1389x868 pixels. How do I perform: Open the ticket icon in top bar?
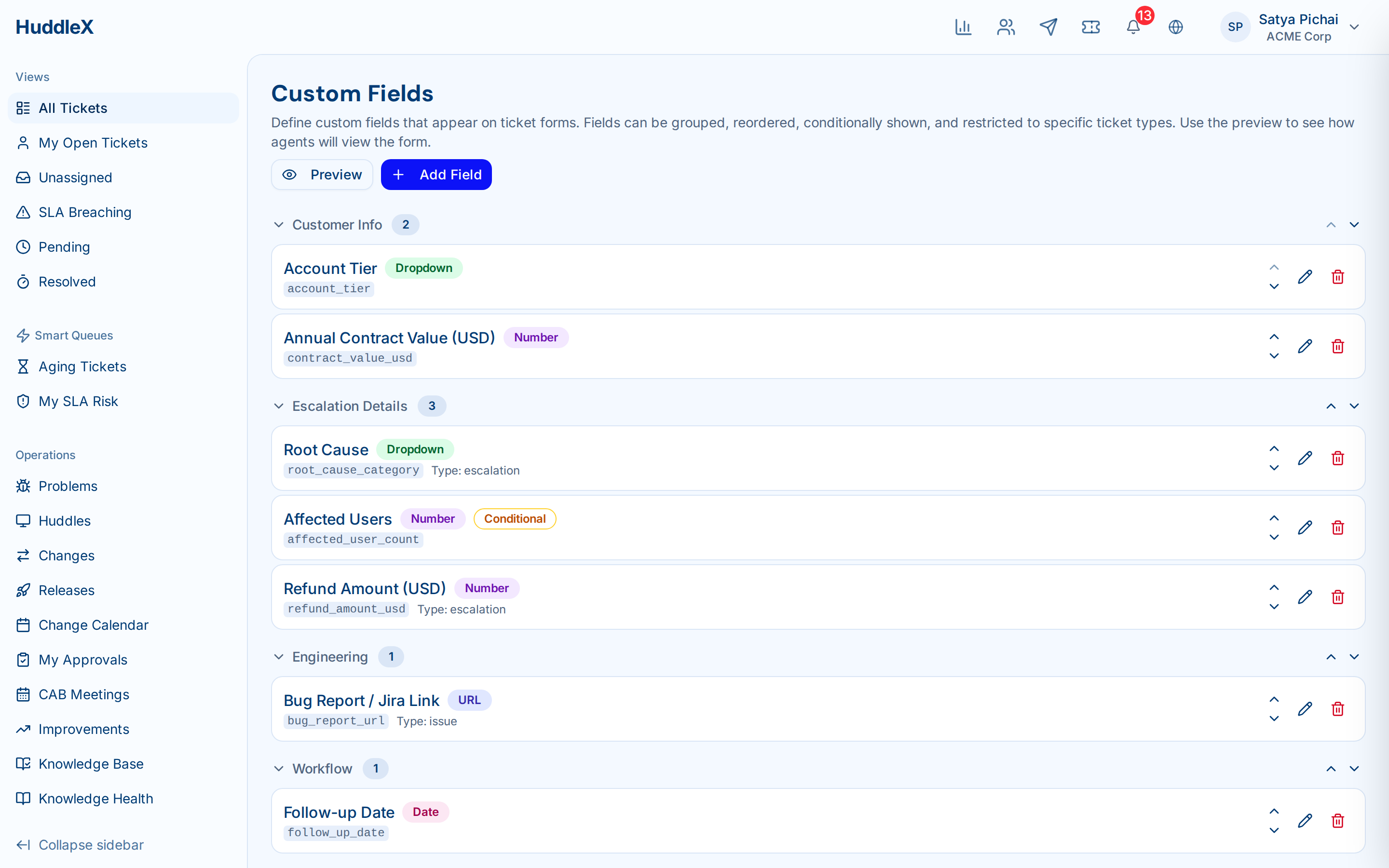[1090, 27]
